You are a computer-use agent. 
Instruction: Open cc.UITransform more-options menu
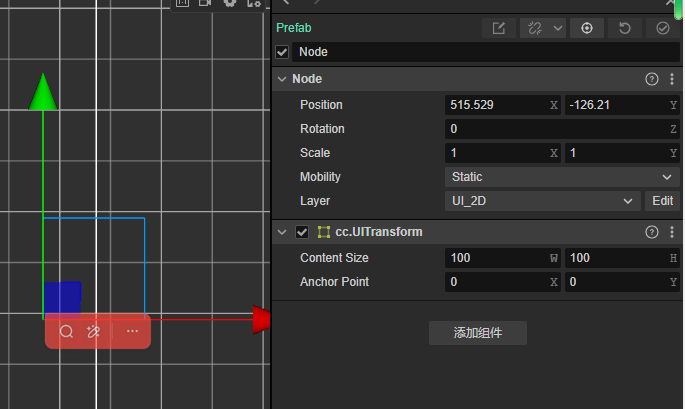click(x=672, y=232)
